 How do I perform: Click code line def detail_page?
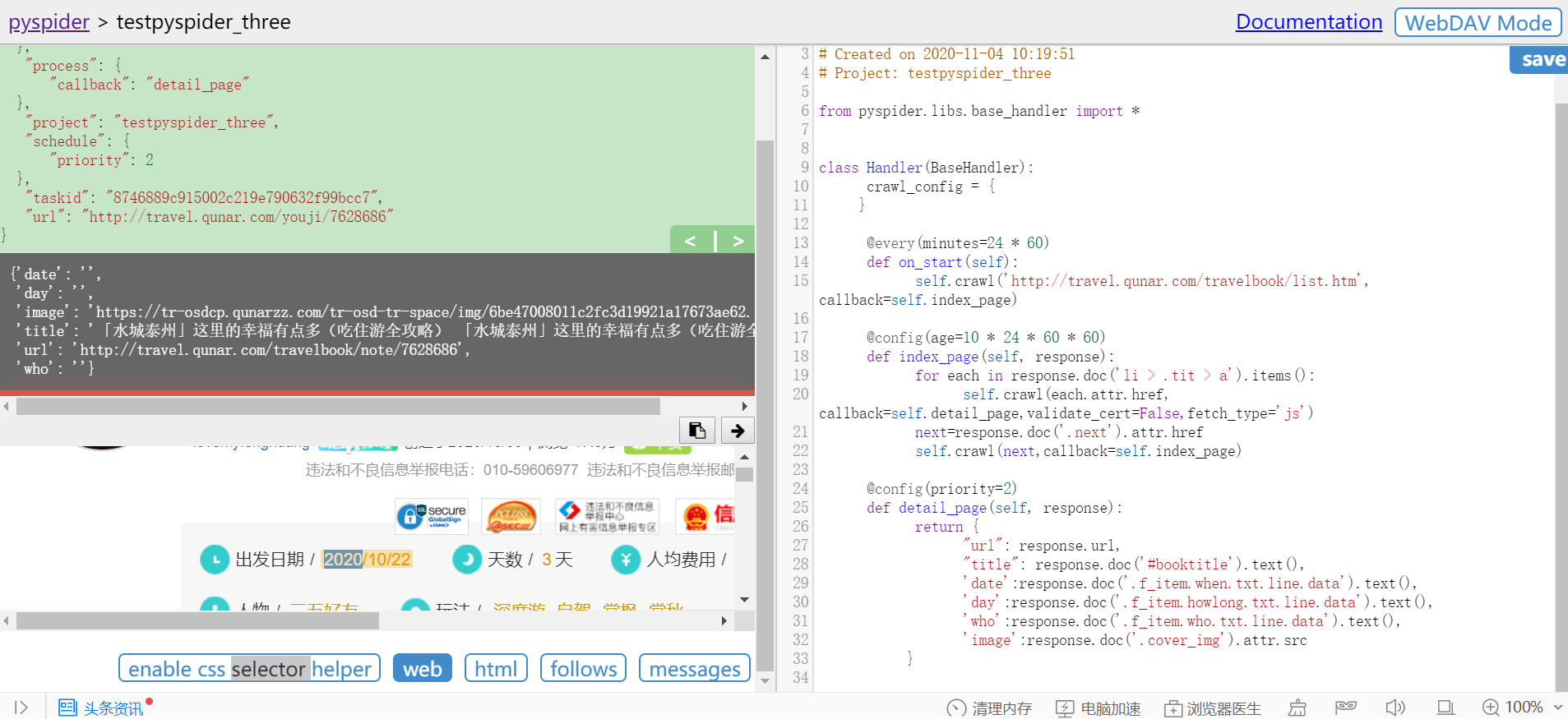click(994, 508)
